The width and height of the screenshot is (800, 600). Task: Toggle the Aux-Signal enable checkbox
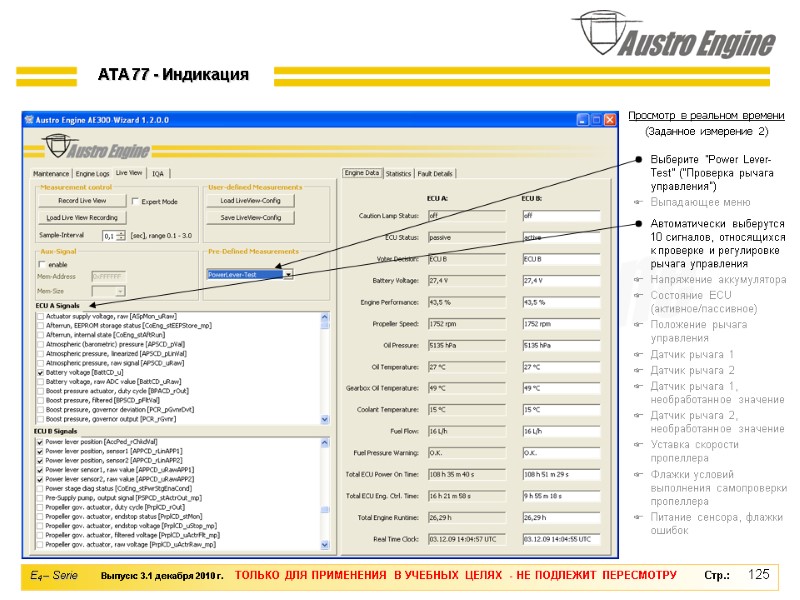tap(42, 264)
